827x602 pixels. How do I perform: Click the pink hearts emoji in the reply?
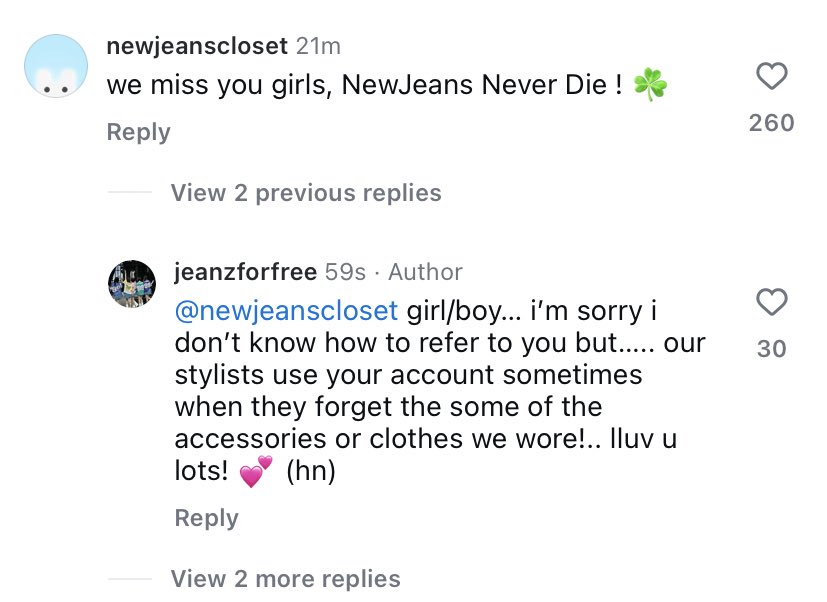click(x=257, y=472)
